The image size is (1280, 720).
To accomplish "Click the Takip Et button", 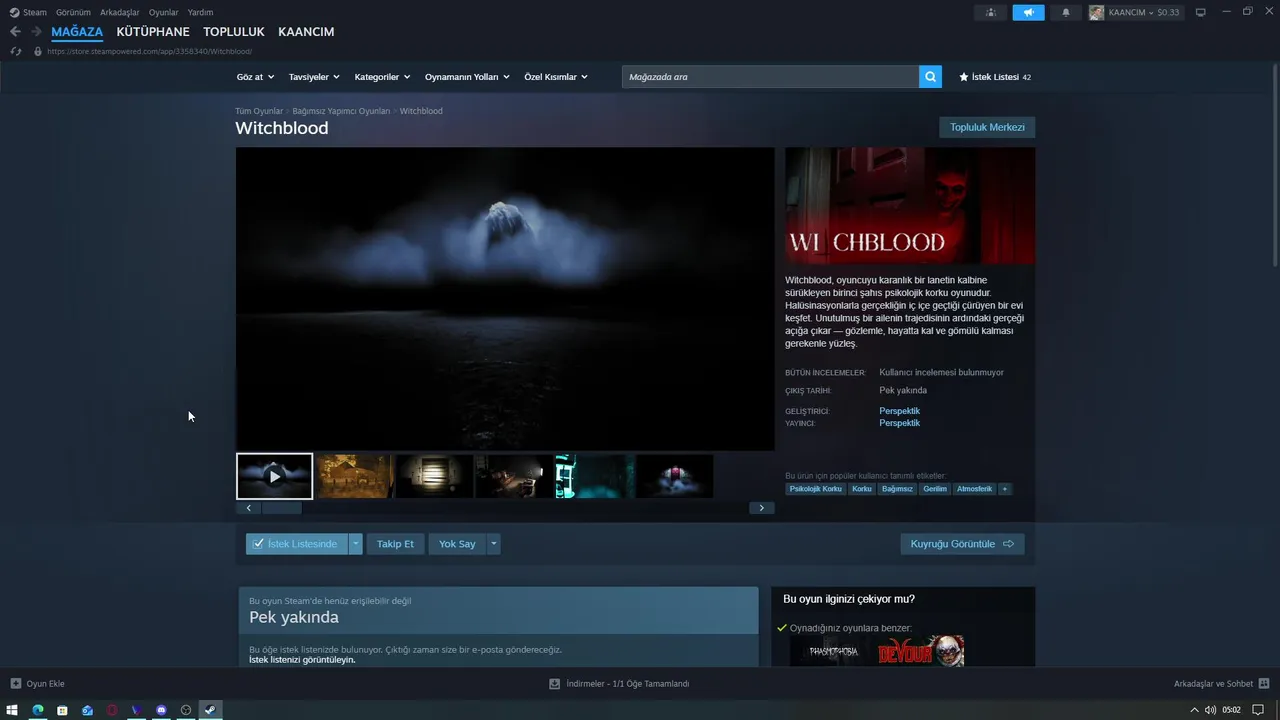I will click(395, 544).
